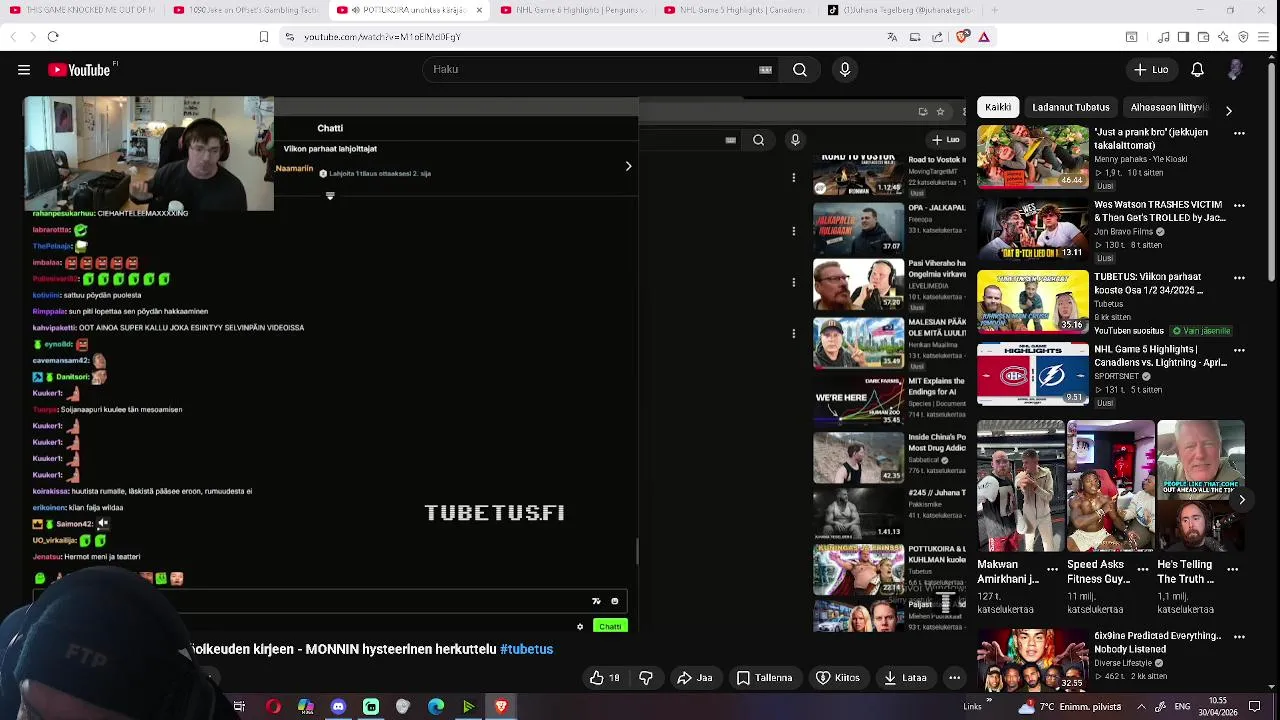
Task: Open the translate page icon
Action: click(x=892, y=37)
